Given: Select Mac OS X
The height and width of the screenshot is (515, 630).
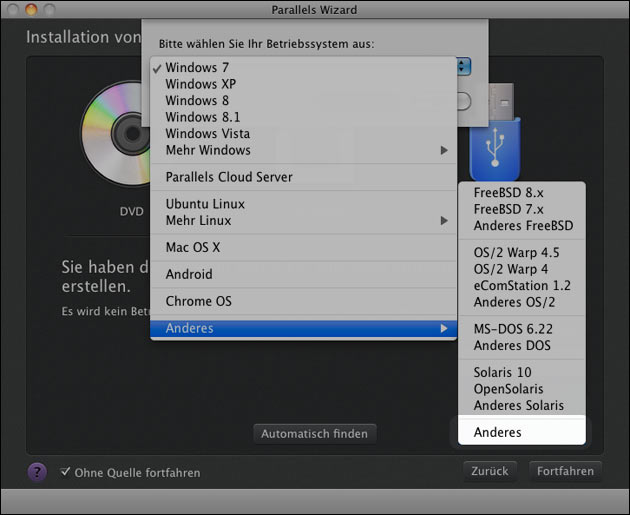Looking at the screenshot, I should click(x=303, y=247).
